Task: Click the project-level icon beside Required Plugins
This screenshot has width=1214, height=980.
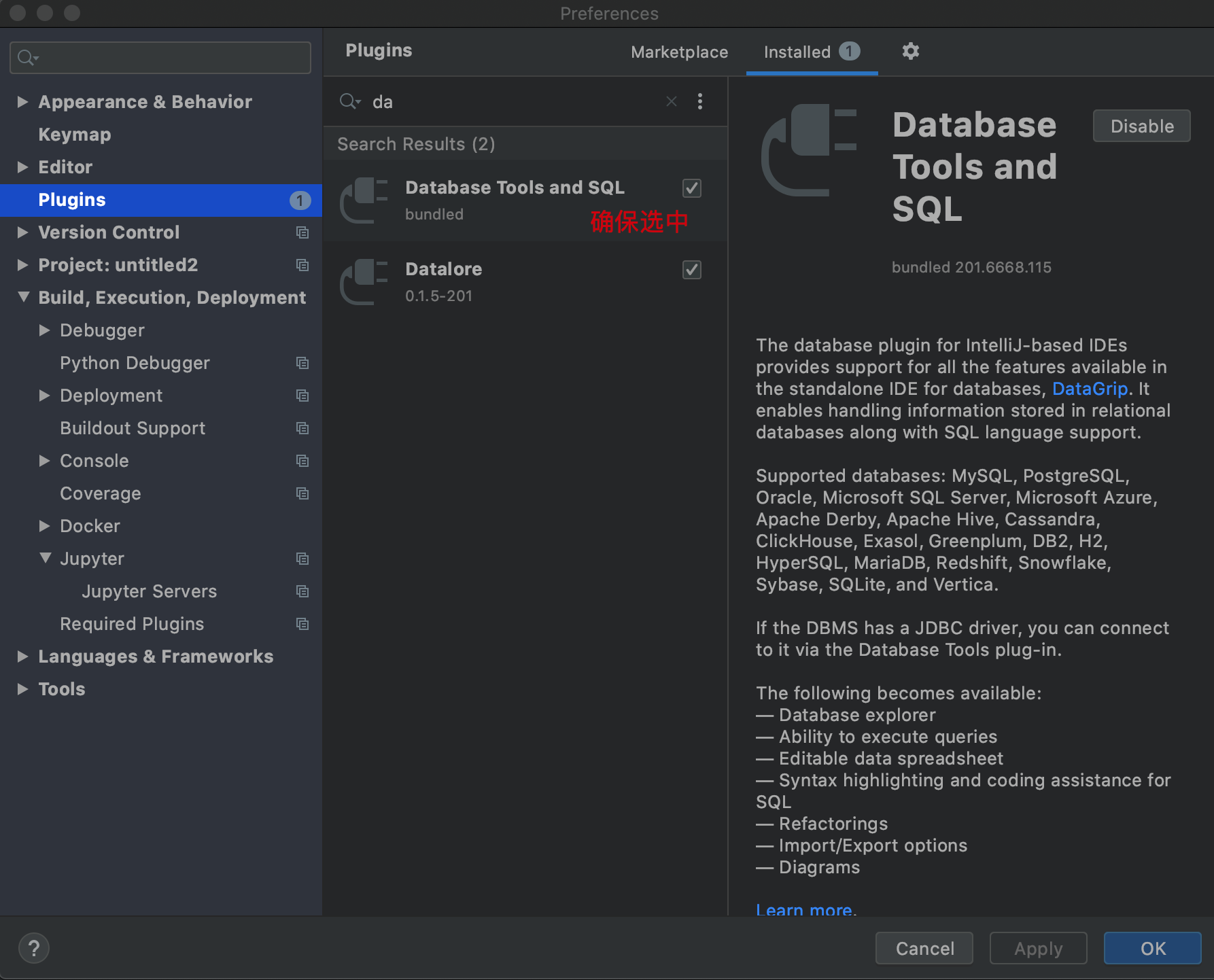Action: (x=302, y=624)
